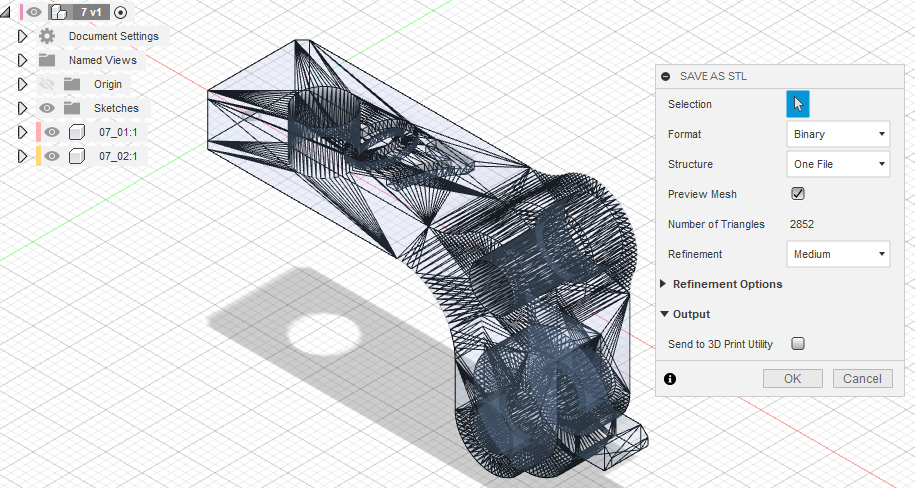Uncheck the Preview Mesh checkbox

[798, 194]
